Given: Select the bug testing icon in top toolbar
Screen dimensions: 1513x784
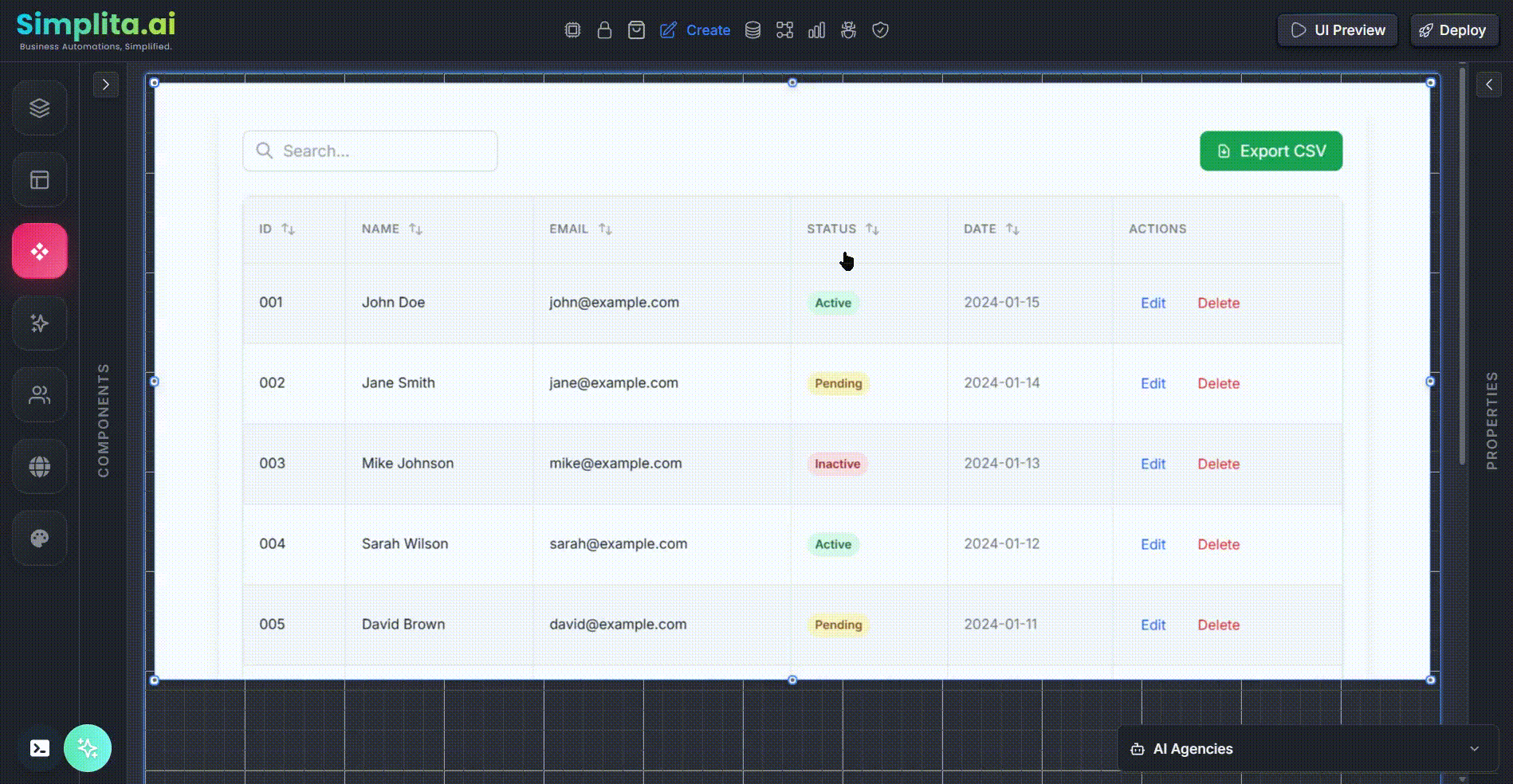Looking at the screenshot, I should 848,29.
